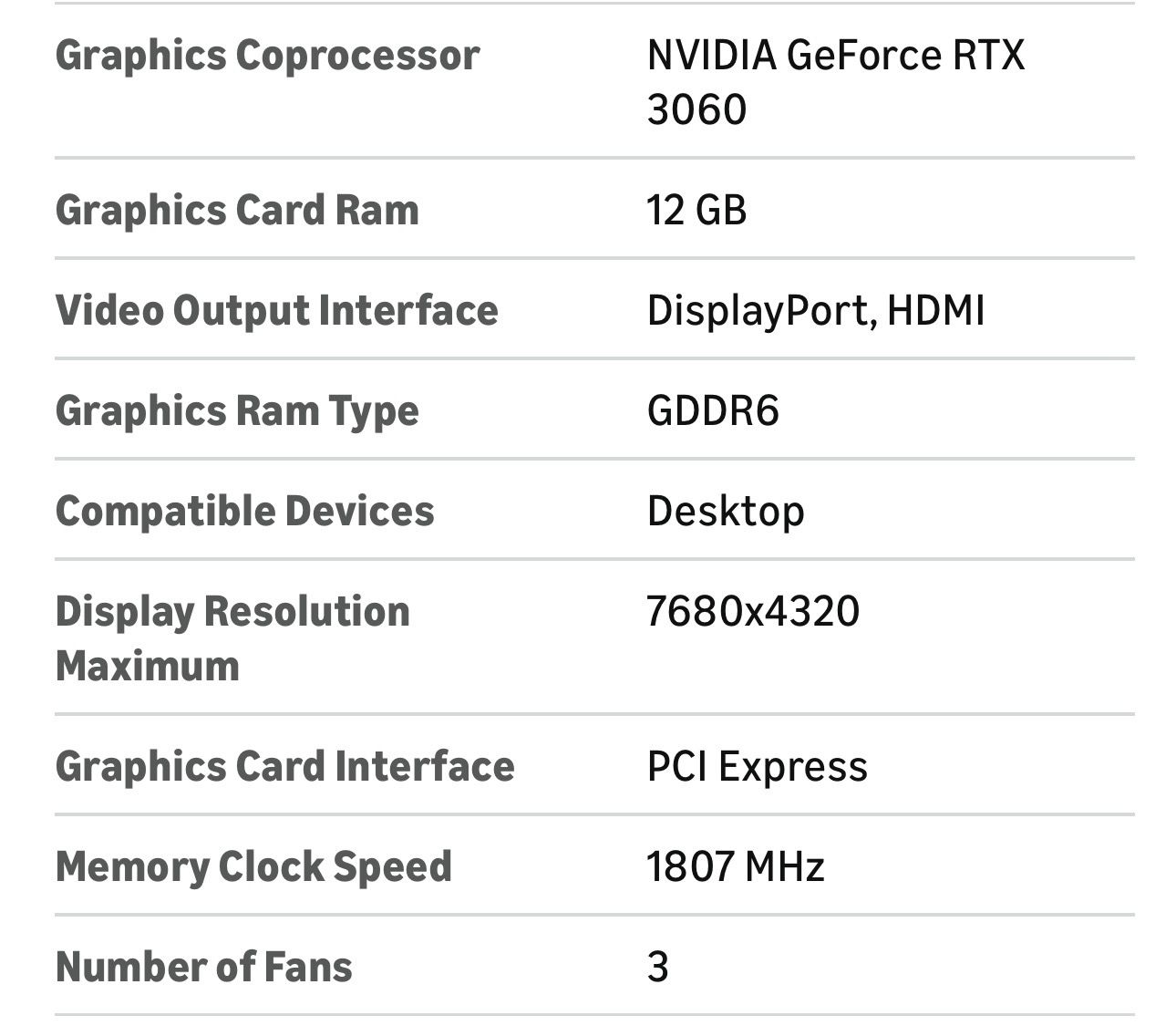Image resolution: width=1176 pixels, height=1026 pixels.
Task: Select the 3060 model number text
Action: coord(696,110)
